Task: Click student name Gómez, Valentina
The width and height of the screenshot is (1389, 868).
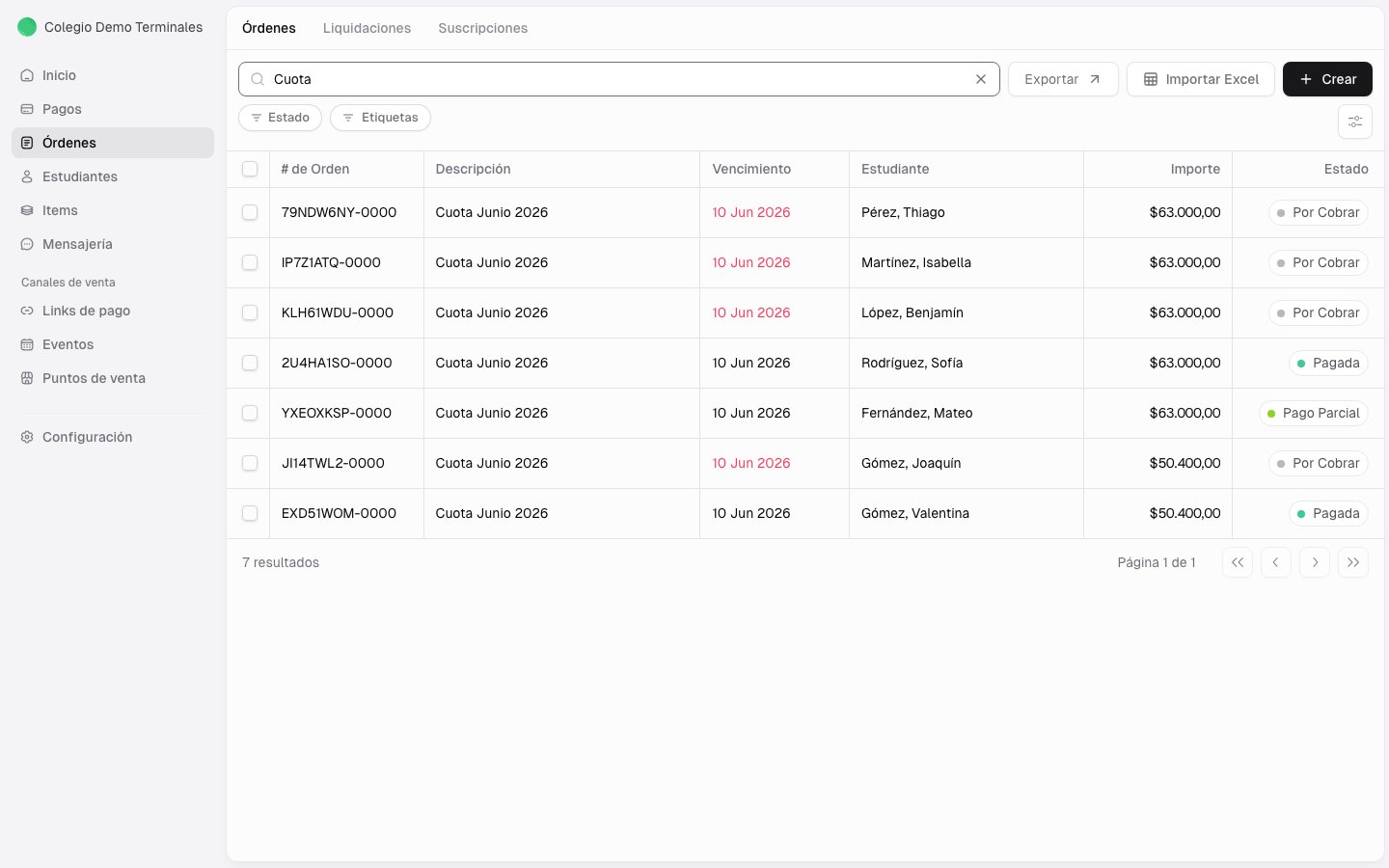Action: click(915, 513)
